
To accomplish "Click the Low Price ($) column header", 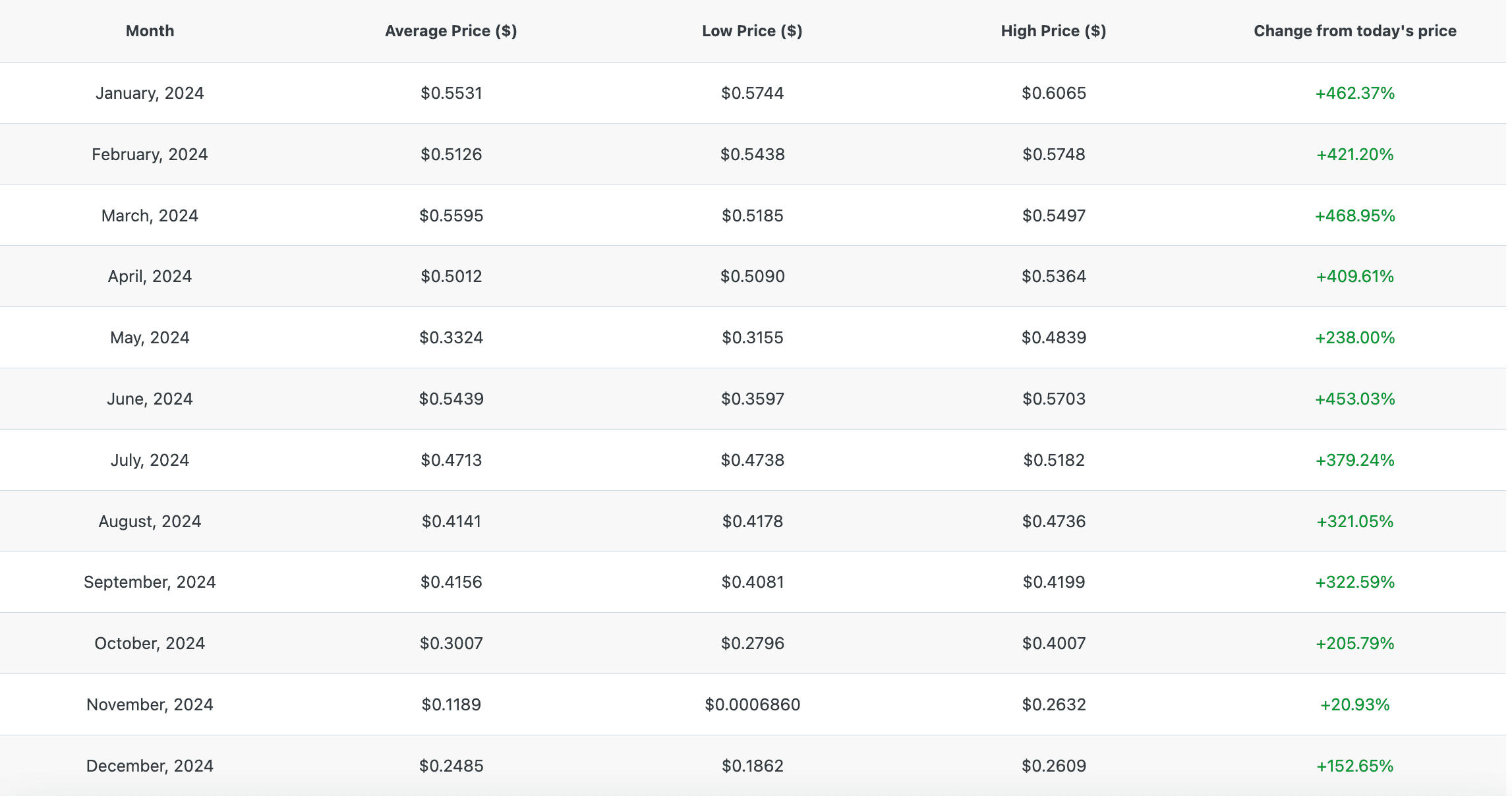I will [x=752, y=31].
